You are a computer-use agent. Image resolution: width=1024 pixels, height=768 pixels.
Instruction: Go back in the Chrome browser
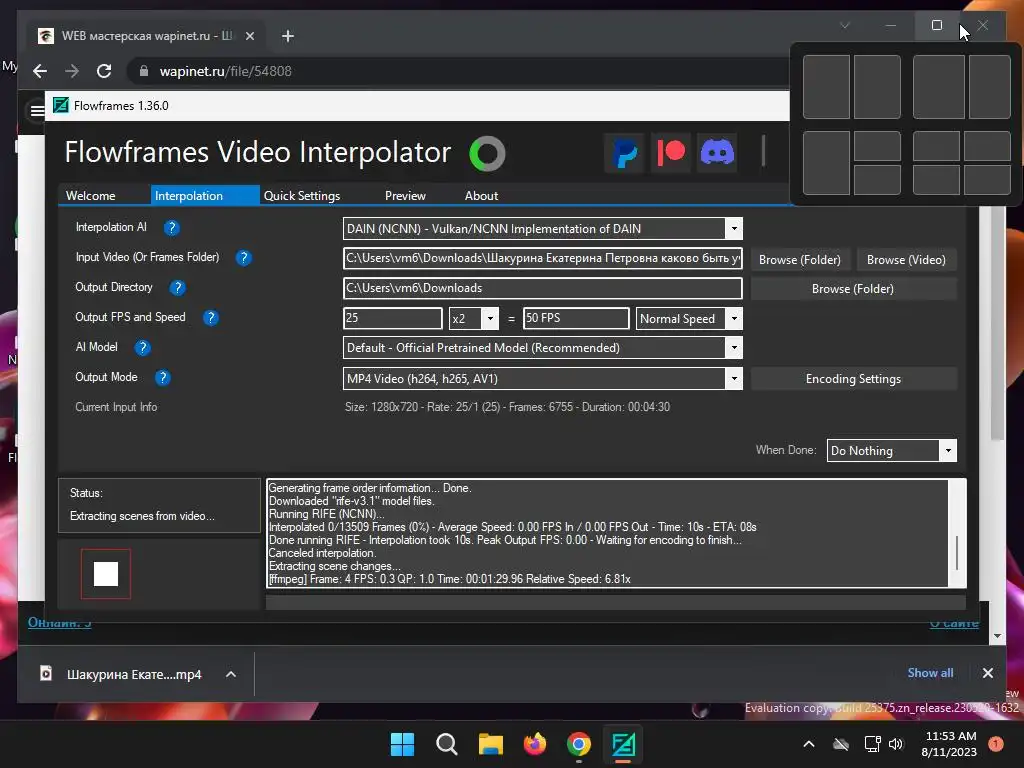[x=40, y=71]
